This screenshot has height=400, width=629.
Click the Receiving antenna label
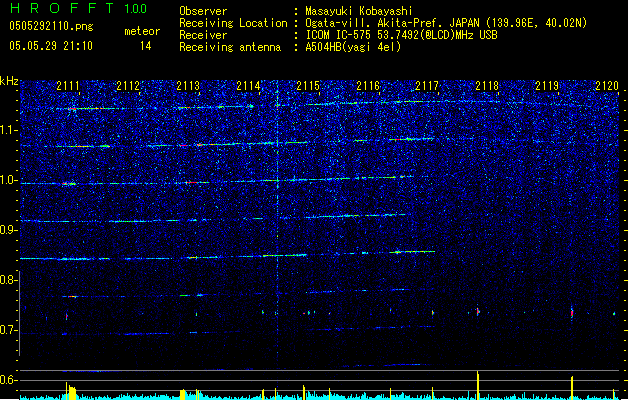click(230, 47)
